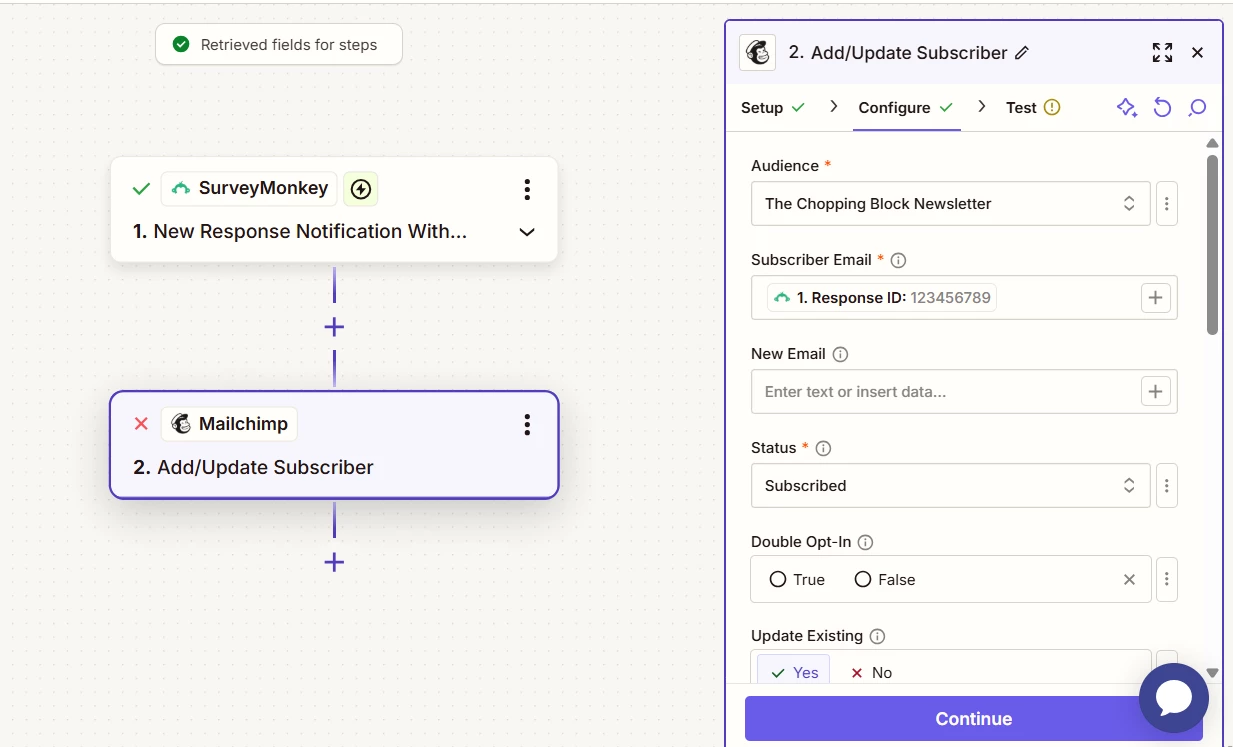The image size is (1233, 747).
Task: Click the Retrieved fields for steps notification
Action: (x=279, y=45)
